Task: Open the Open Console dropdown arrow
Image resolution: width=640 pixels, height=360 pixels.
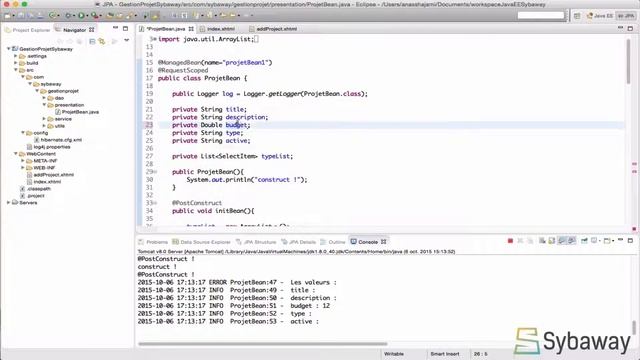Action: coord(613,241)
